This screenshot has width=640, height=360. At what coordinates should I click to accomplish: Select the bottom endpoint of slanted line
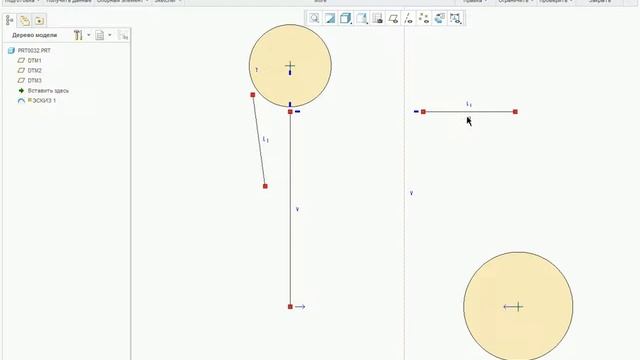pos(265,186)
